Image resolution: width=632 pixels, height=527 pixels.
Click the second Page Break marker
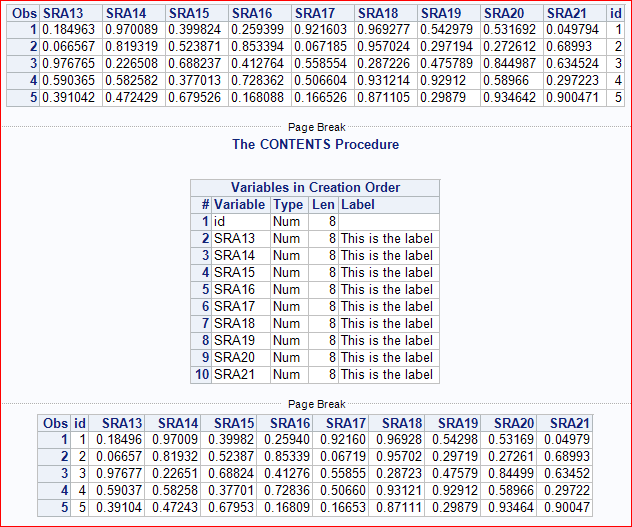tap(316, 404)
